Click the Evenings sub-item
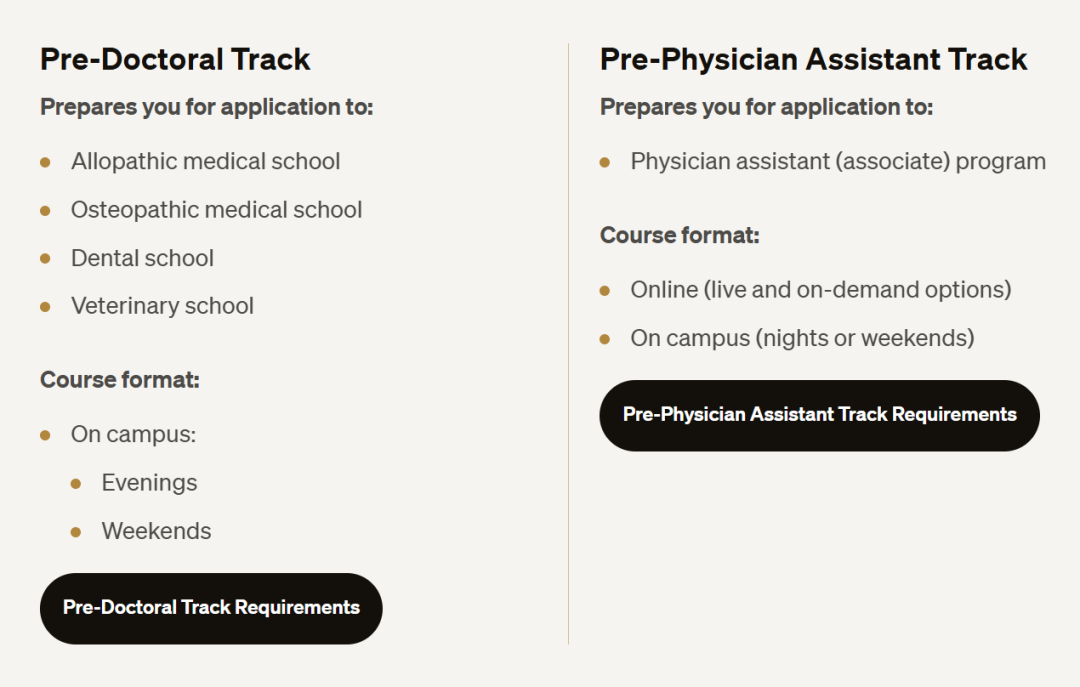 (x=149, y=482)
